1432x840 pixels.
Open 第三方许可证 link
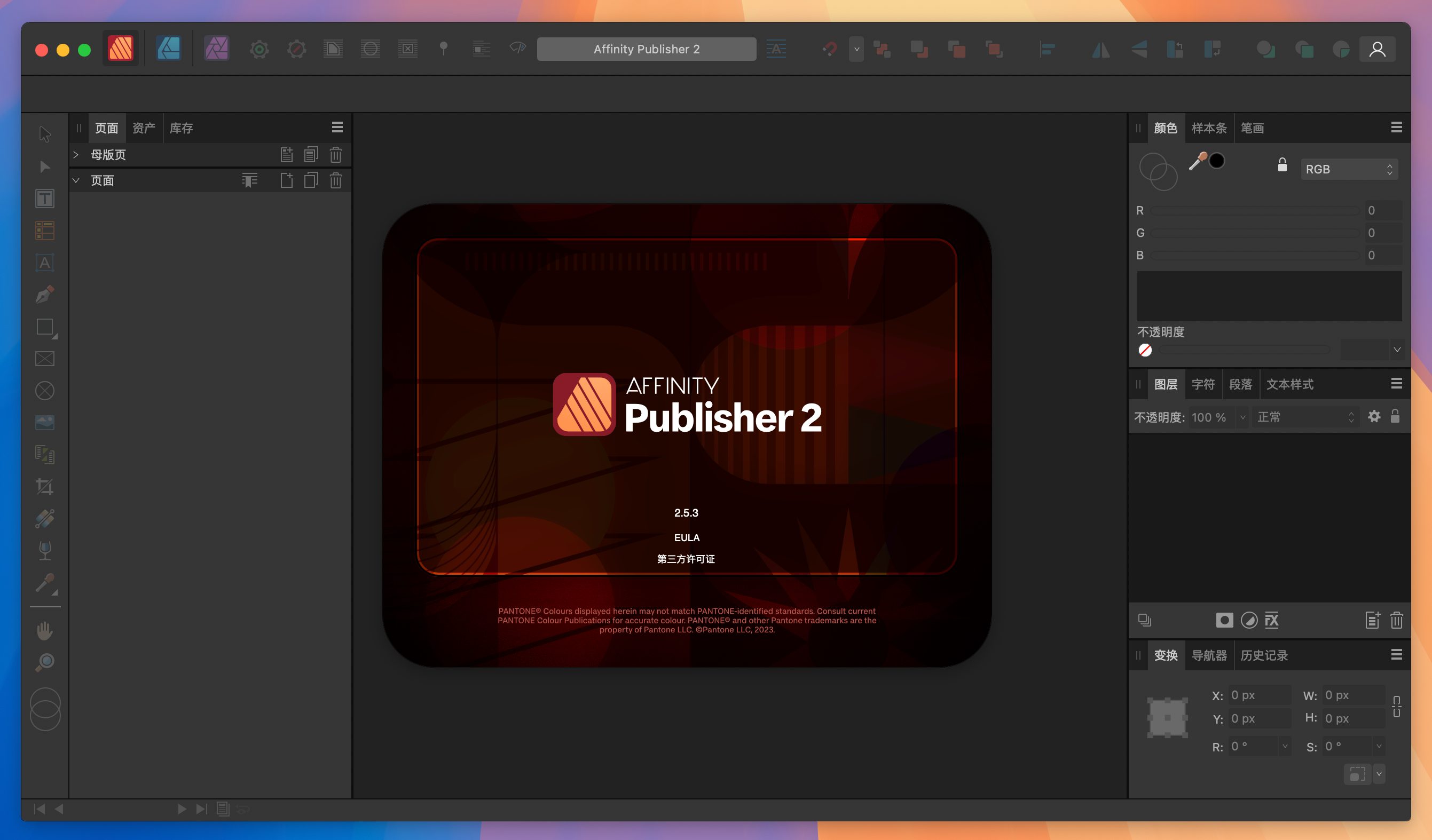click(x=686, y=559)
